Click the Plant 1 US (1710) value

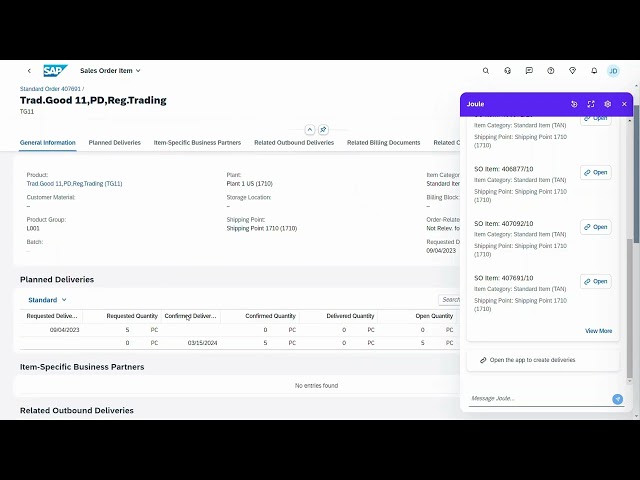(249, 184)
